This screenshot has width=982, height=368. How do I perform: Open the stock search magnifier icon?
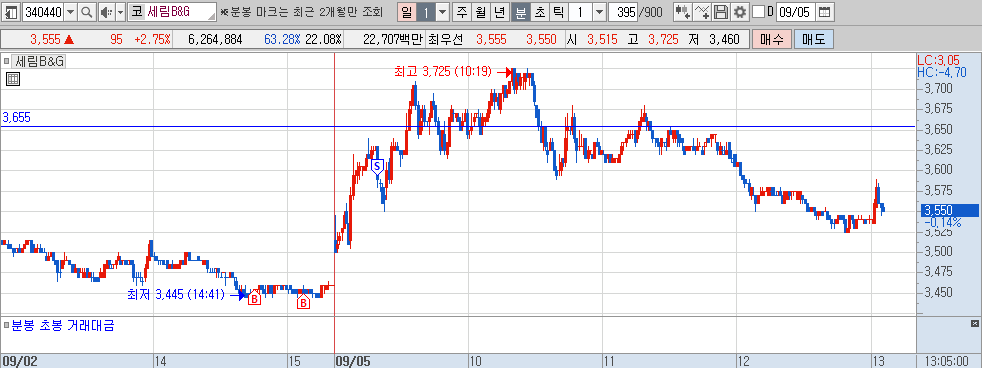click(87, 12)
